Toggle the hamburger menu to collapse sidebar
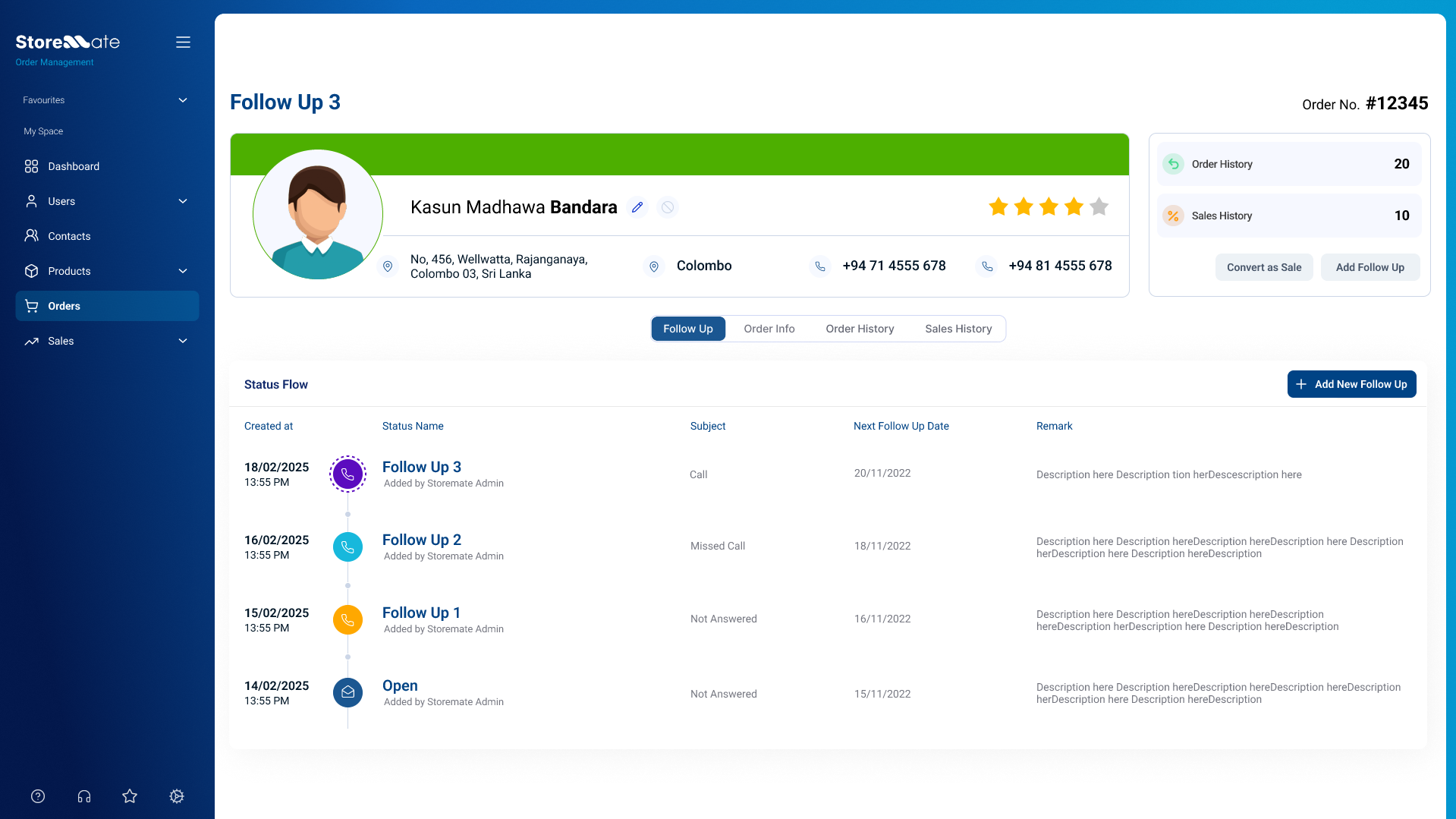 coord(183,43)
